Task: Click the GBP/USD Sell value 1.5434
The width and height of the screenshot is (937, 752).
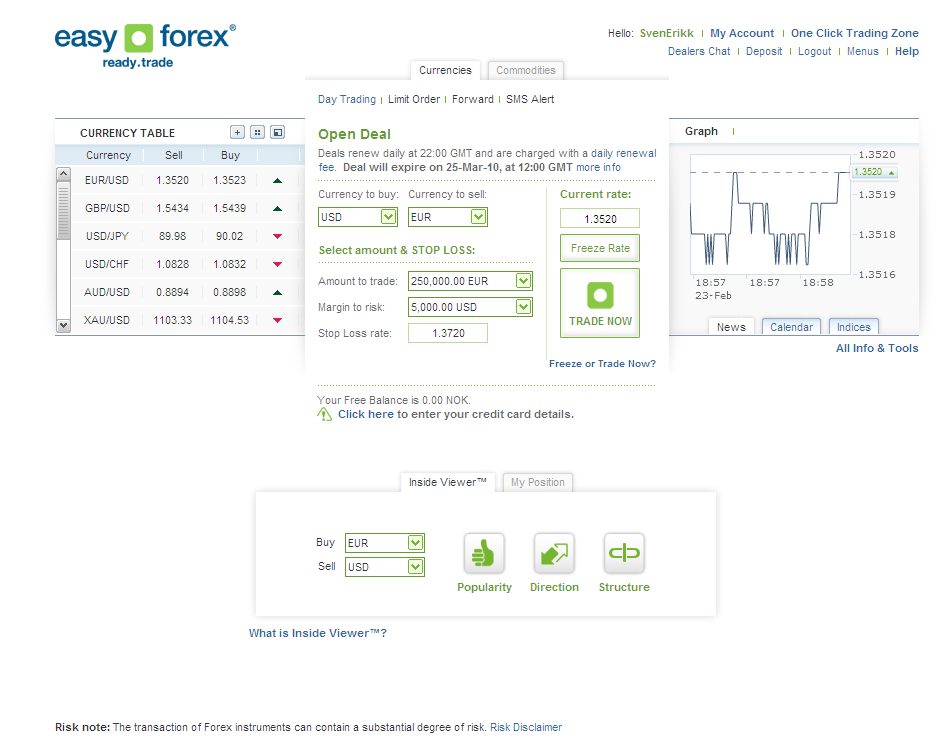Action: click(172, 208)
